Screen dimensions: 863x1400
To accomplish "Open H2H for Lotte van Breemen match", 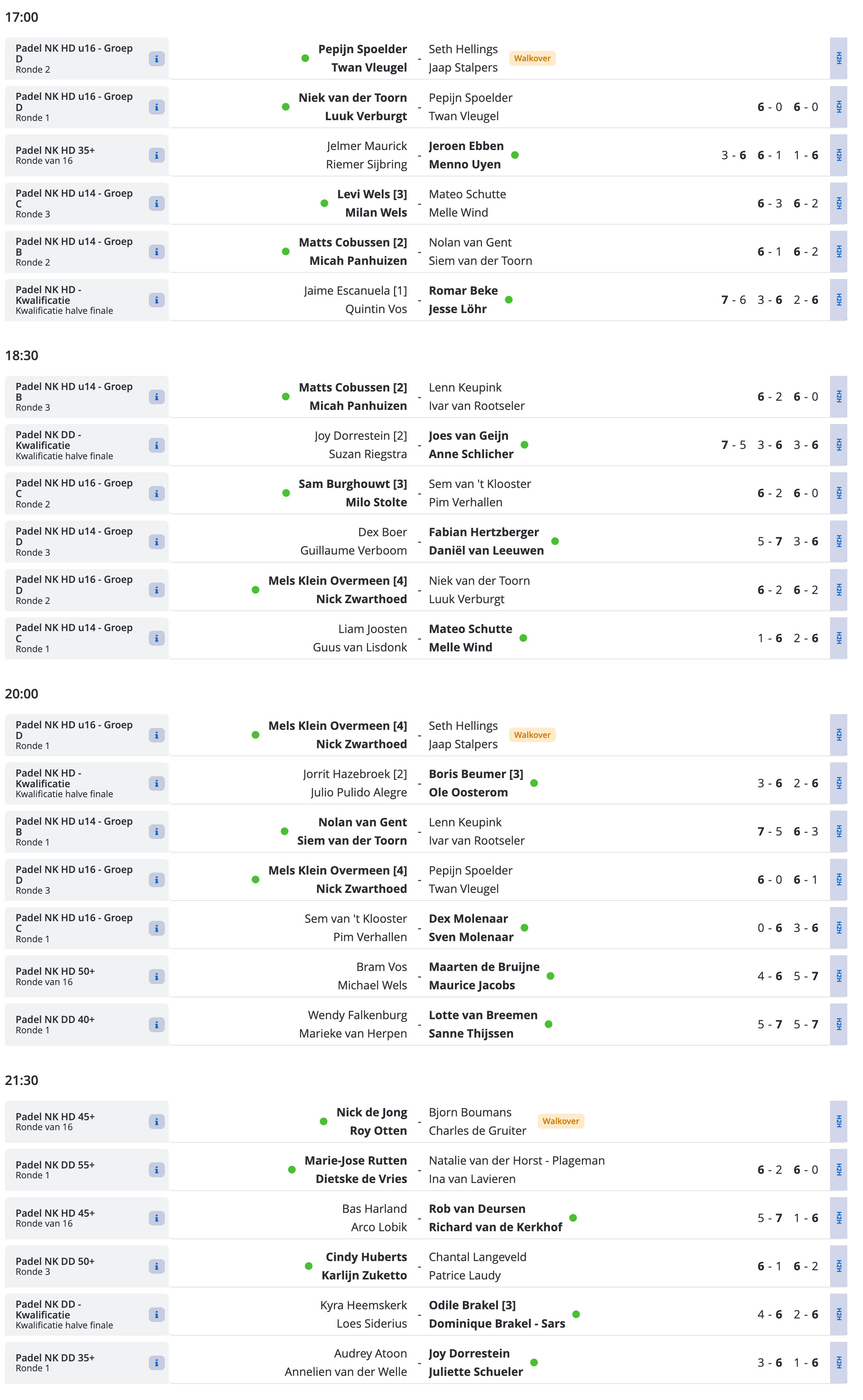I will [839, 1025].
